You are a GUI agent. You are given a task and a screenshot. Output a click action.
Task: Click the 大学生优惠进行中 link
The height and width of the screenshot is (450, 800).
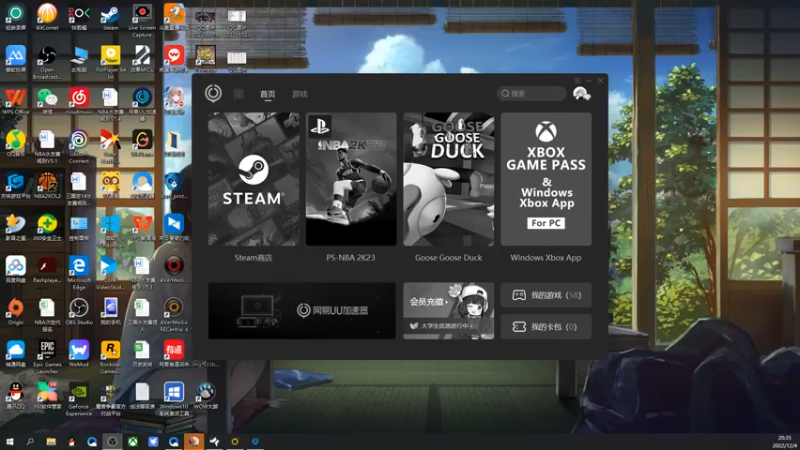(x=442, y=326)
